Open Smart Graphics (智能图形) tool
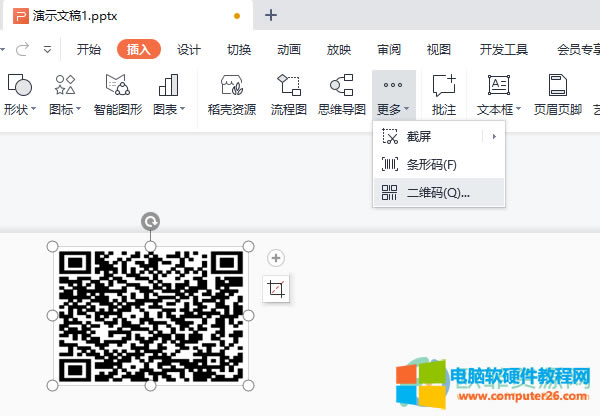Screen dimensions: 600x416 point(118,86)
